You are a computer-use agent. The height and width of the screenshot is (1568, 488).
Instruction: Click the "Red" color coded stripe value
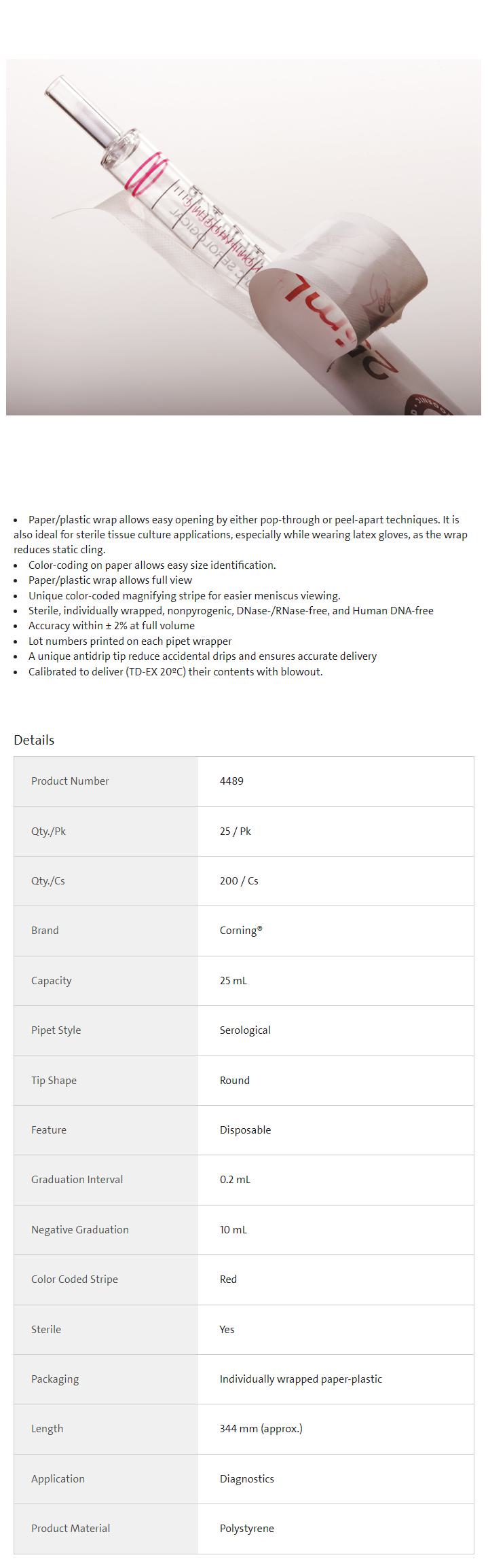[x=228, y=1280]
